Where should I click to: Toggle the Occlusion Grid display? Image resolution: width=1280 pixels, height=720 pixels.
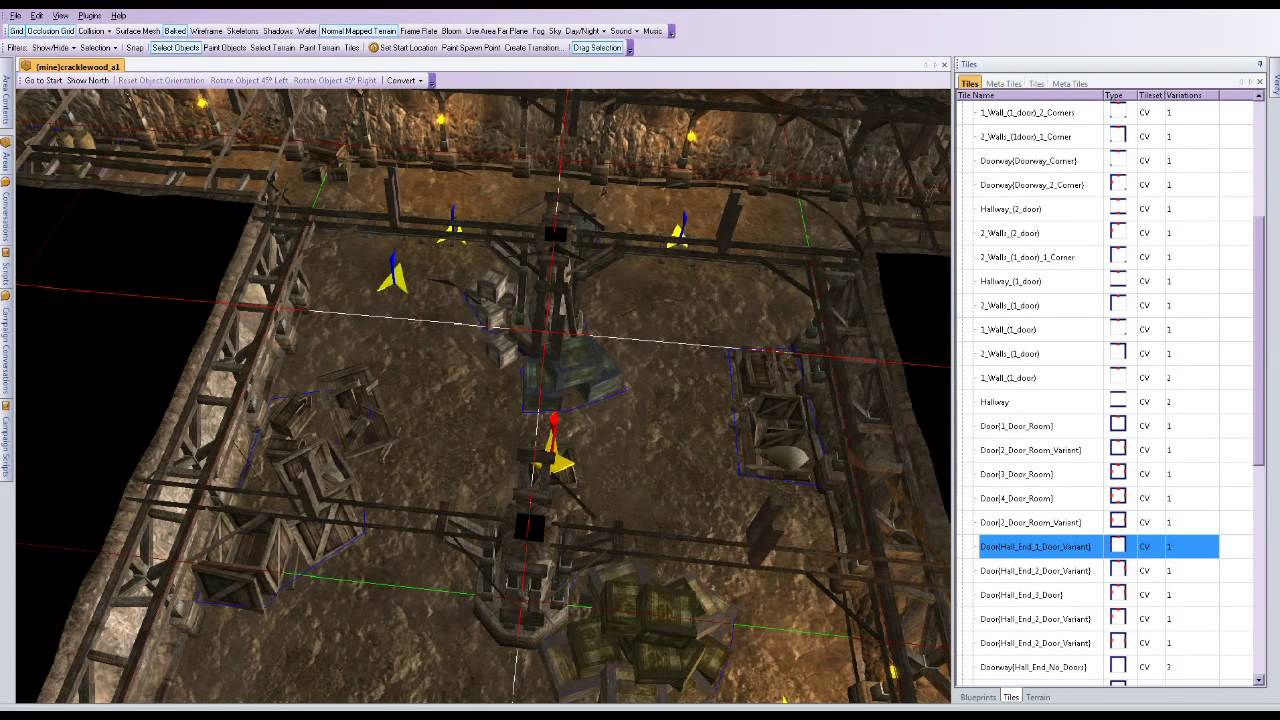click(x=50, y=31)
